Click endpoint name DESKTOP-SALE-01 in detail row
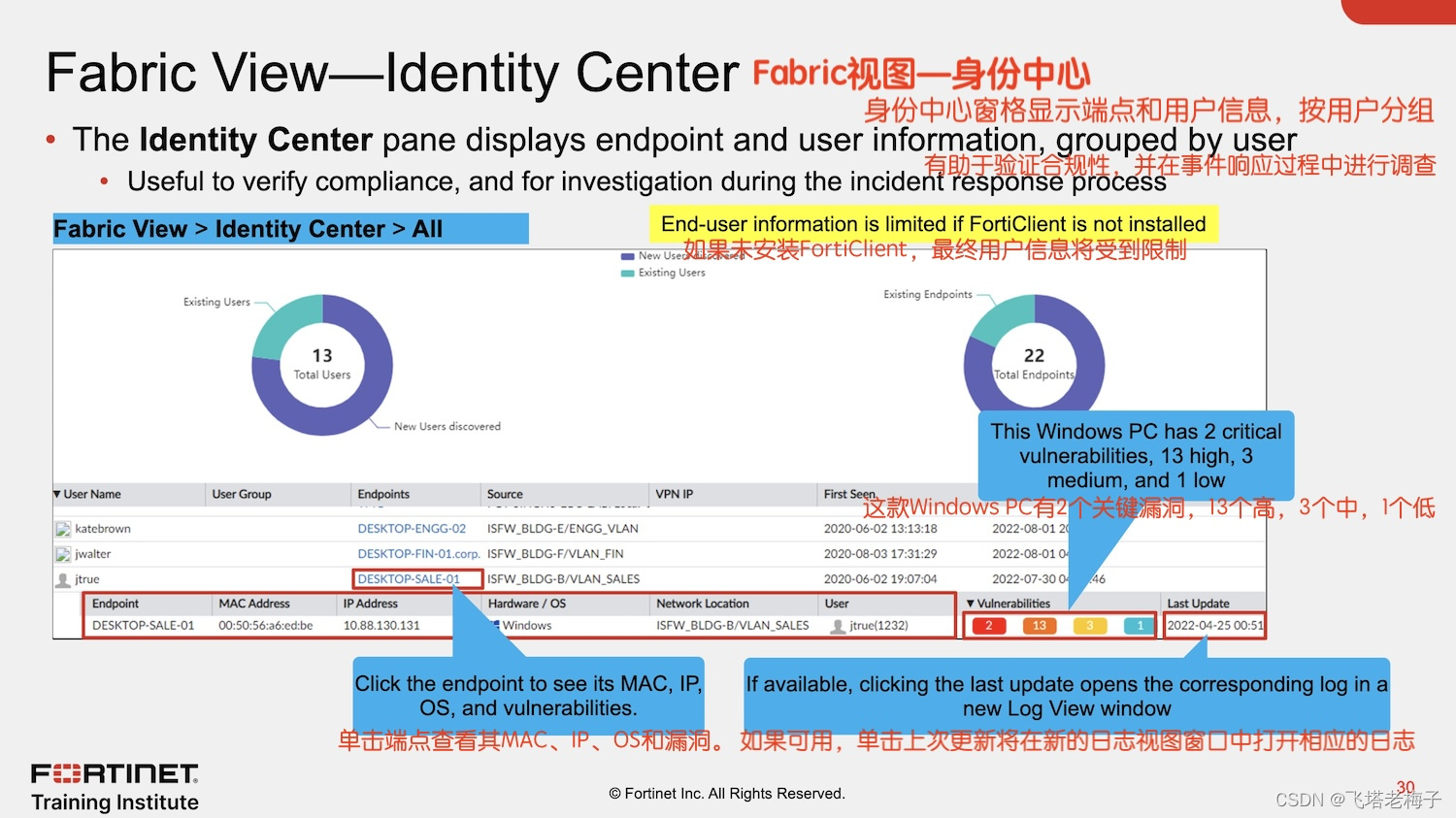 pyautogui.click(x=144, y=626)
